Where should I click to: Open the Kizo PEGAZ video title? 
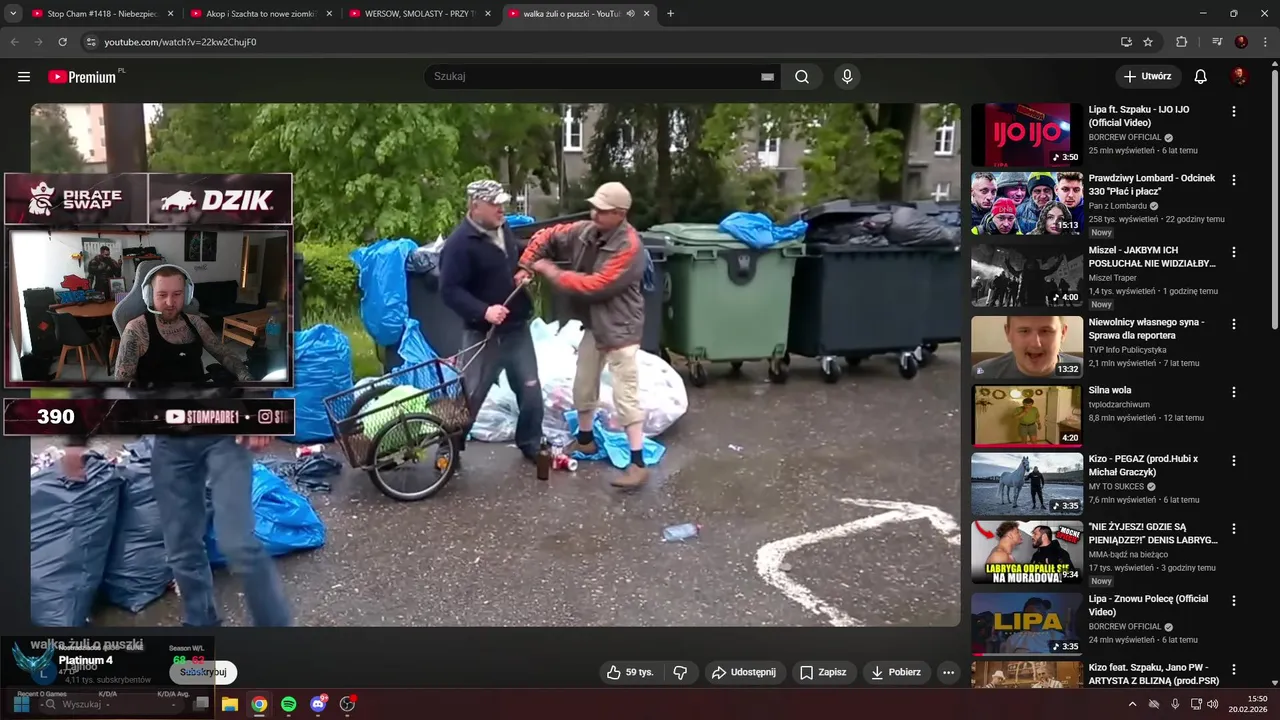pos(1143,465)
